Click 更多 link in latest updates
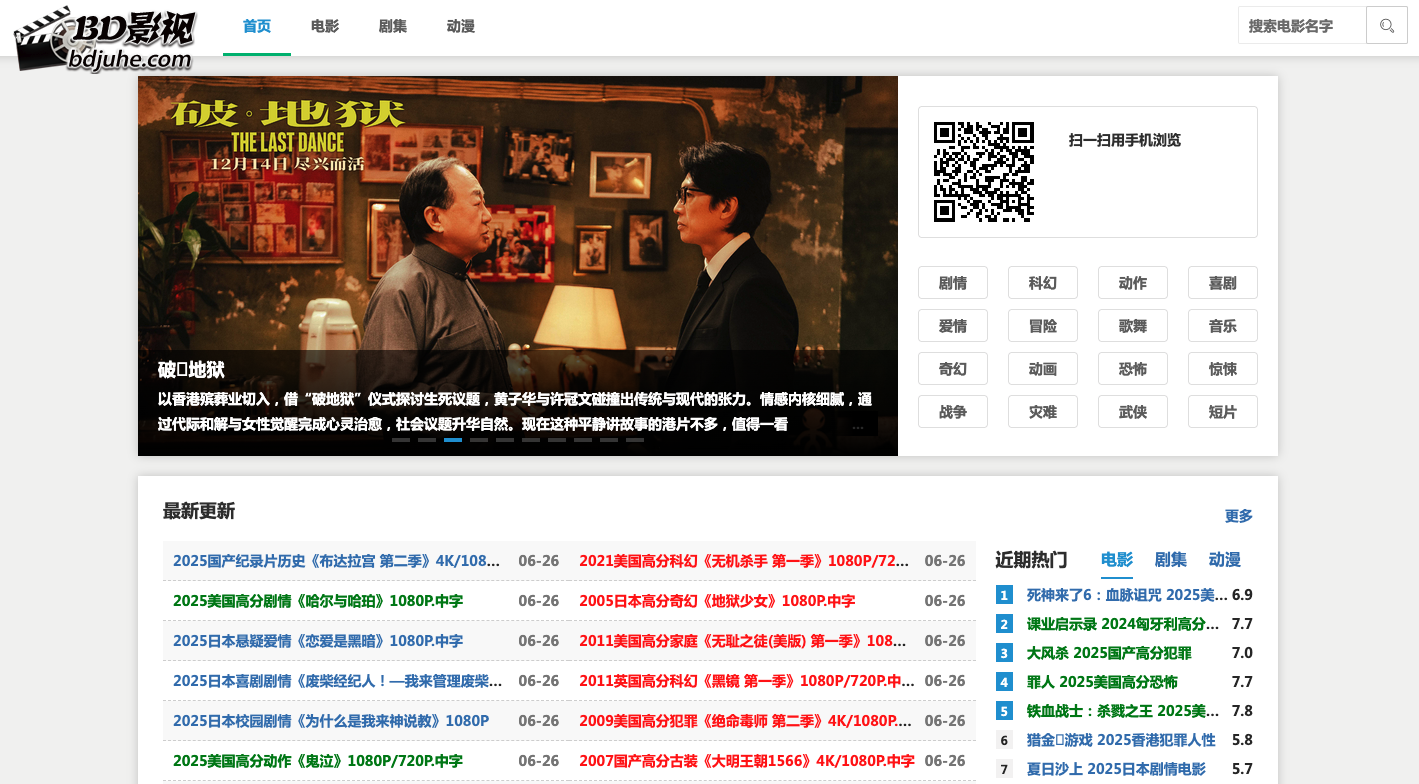The width and height of the screenshot is (1419, 784). [x=1238, y=516]
